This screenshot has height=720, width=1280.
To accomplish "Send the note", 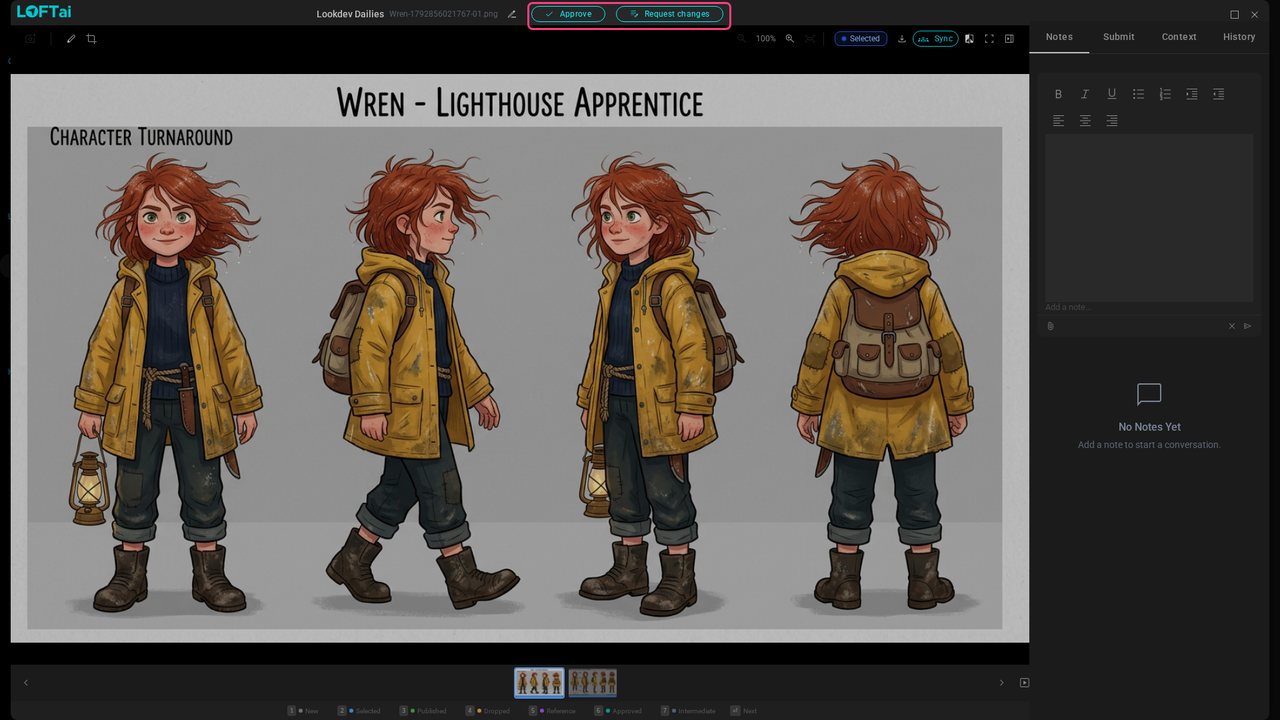I will (1247, 326).
